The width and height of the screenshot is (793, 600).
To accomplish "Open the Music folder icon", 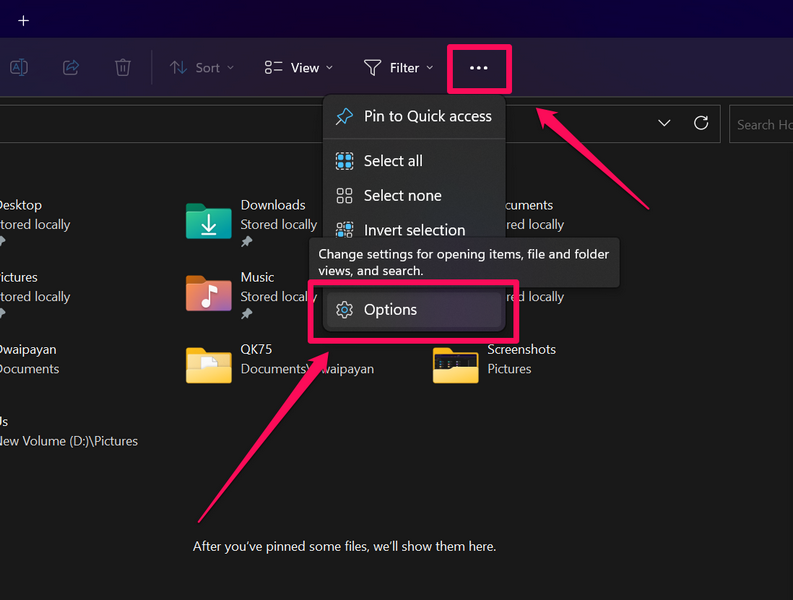I will point(208,292).
